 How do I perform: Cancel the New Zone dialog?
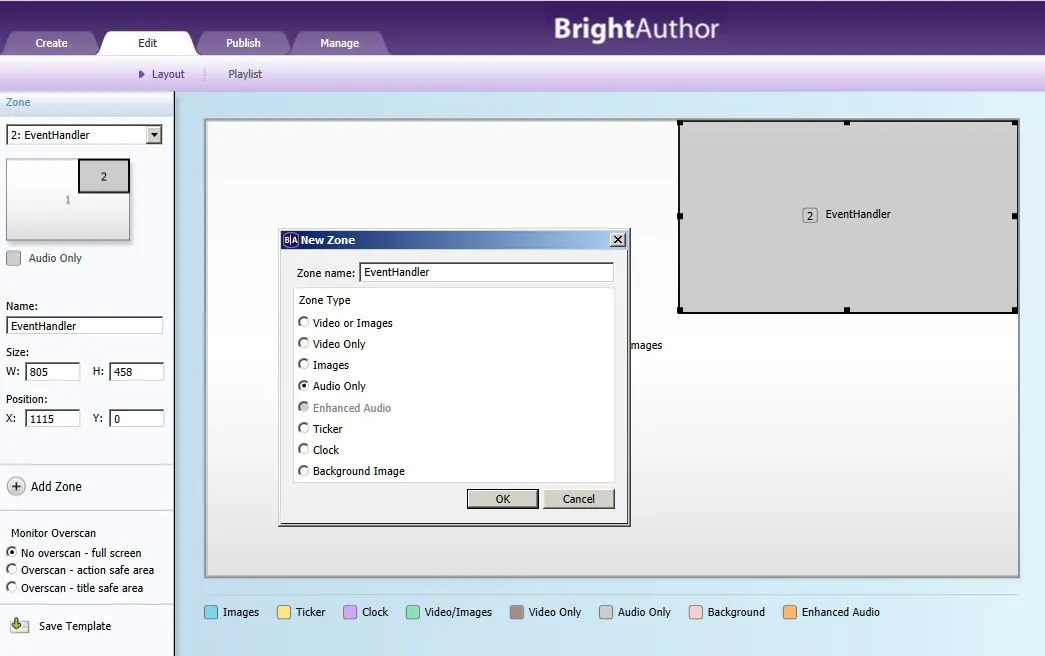point(578,499)
